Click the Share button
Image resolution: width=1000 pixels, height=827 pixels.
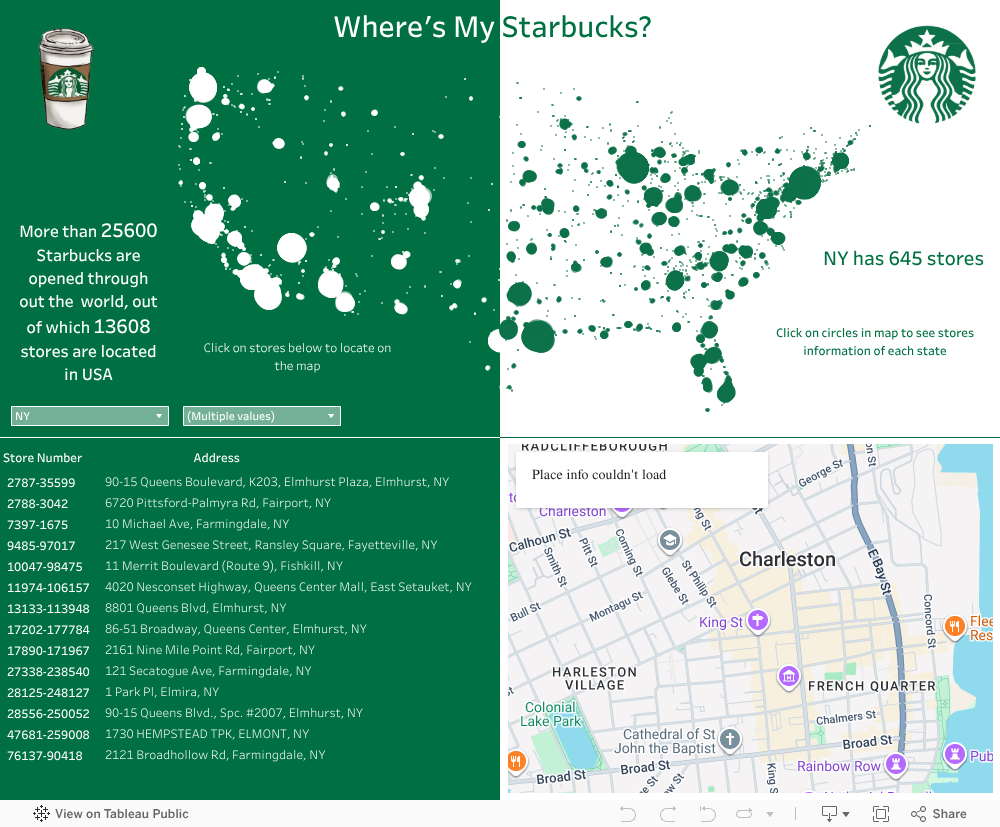[938, 814]
